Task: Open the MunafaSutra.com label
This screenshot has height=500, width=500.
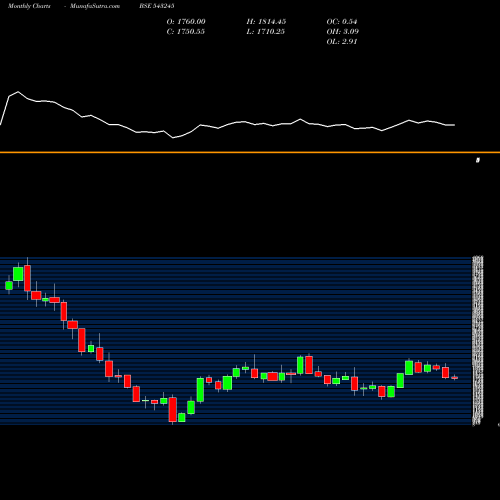Action: click(x=95, y=6)
